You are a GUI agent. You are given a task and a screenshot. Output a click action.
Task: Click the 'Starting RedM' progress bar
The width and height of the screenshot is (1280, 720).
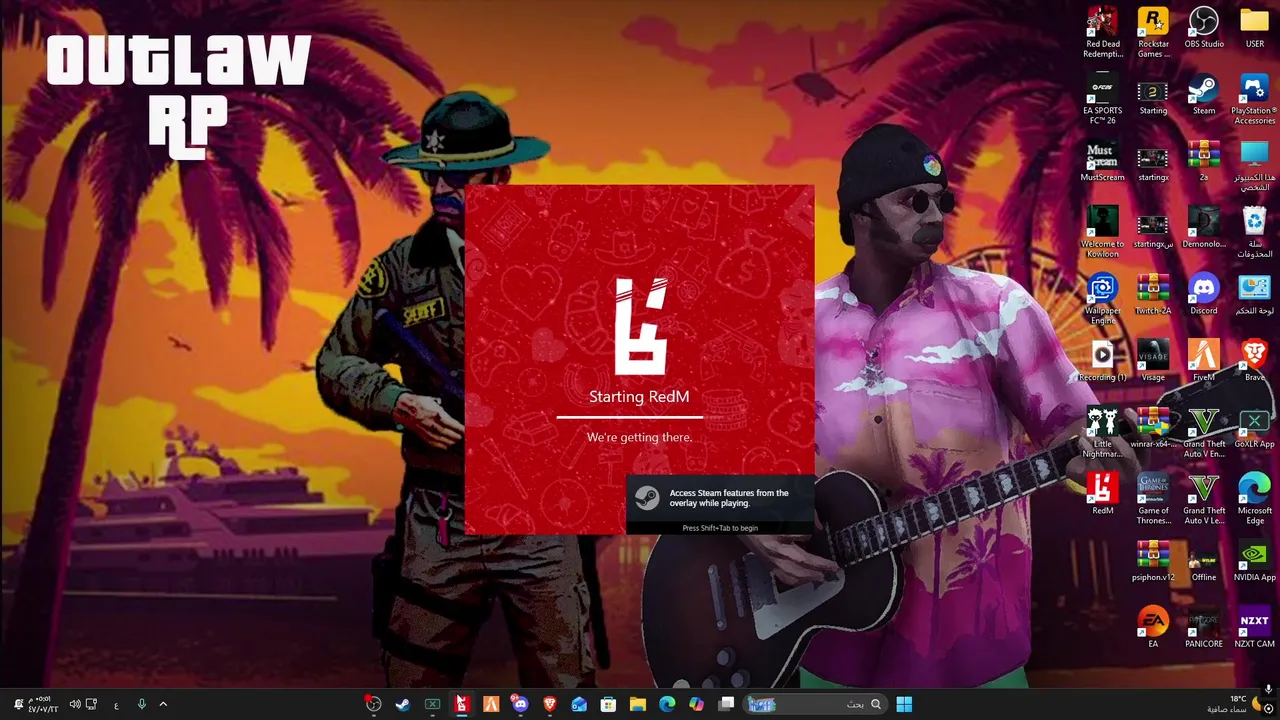pyautogui.click(x=630, y=416)
